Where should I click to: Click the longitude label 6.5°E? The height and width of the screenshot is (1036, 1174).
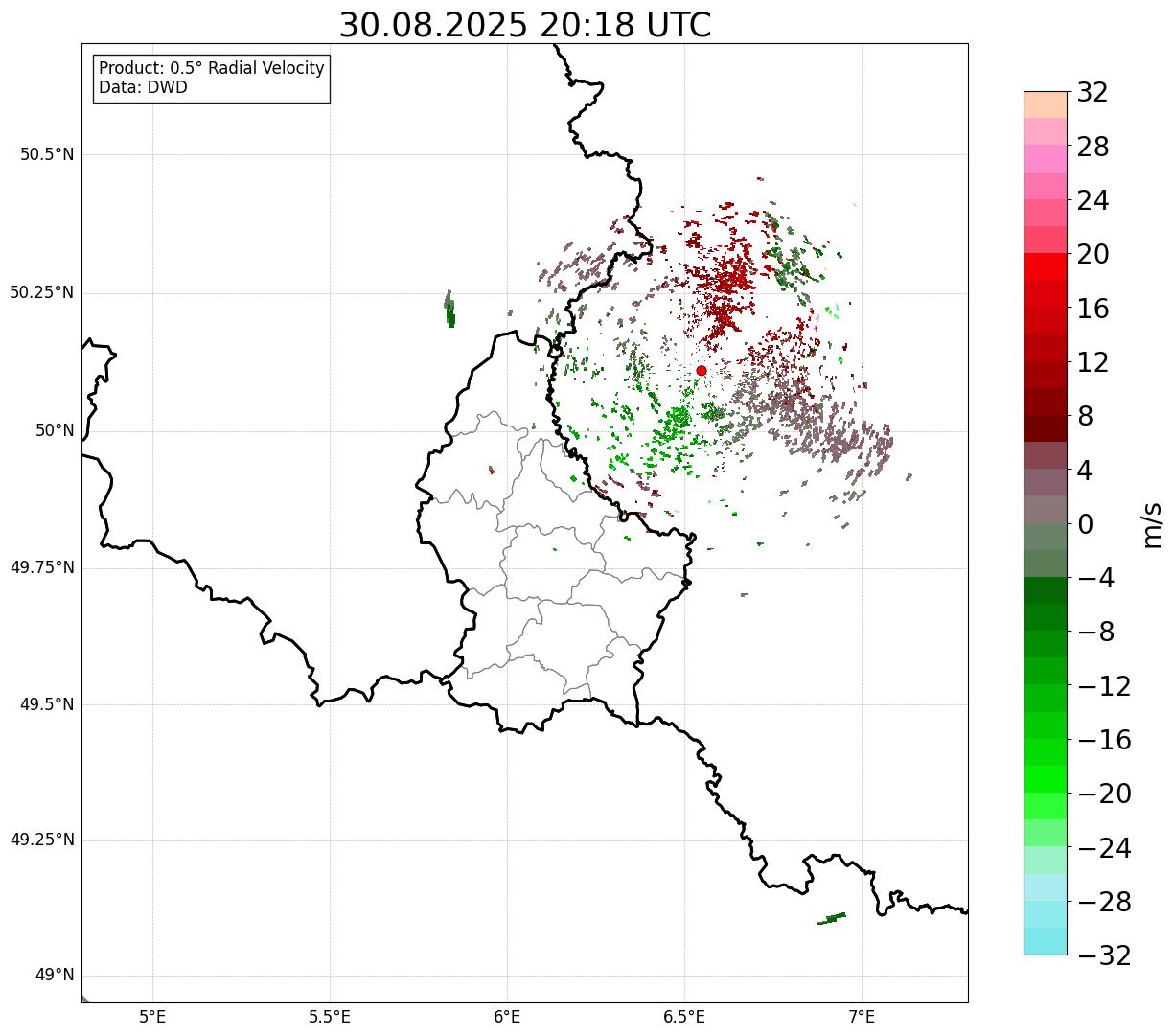(684, 1016)
